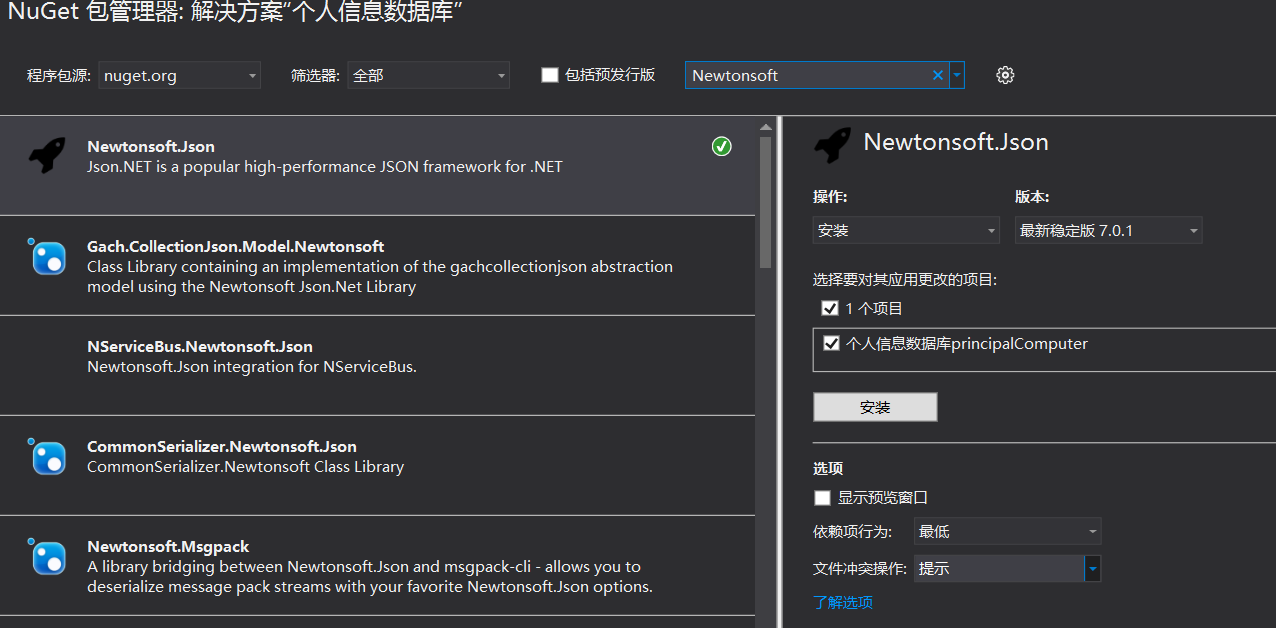This screenshot has width=1276, height=628.
Task: Open 操作 安装 action dropdown
Action: pos(906,230)
